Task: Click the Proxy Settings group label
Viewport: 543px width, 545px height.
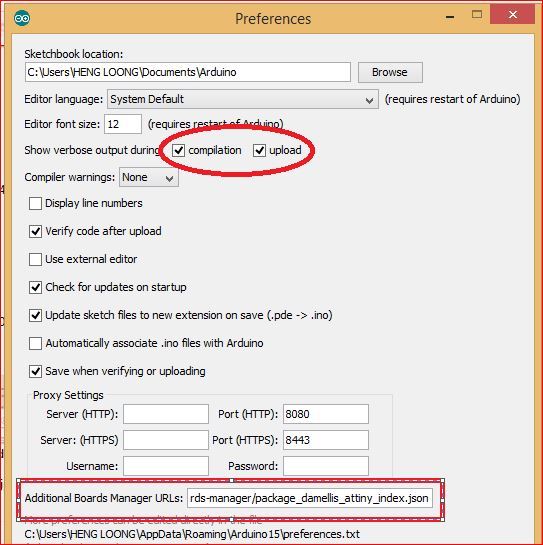Action: coord(68,395)
